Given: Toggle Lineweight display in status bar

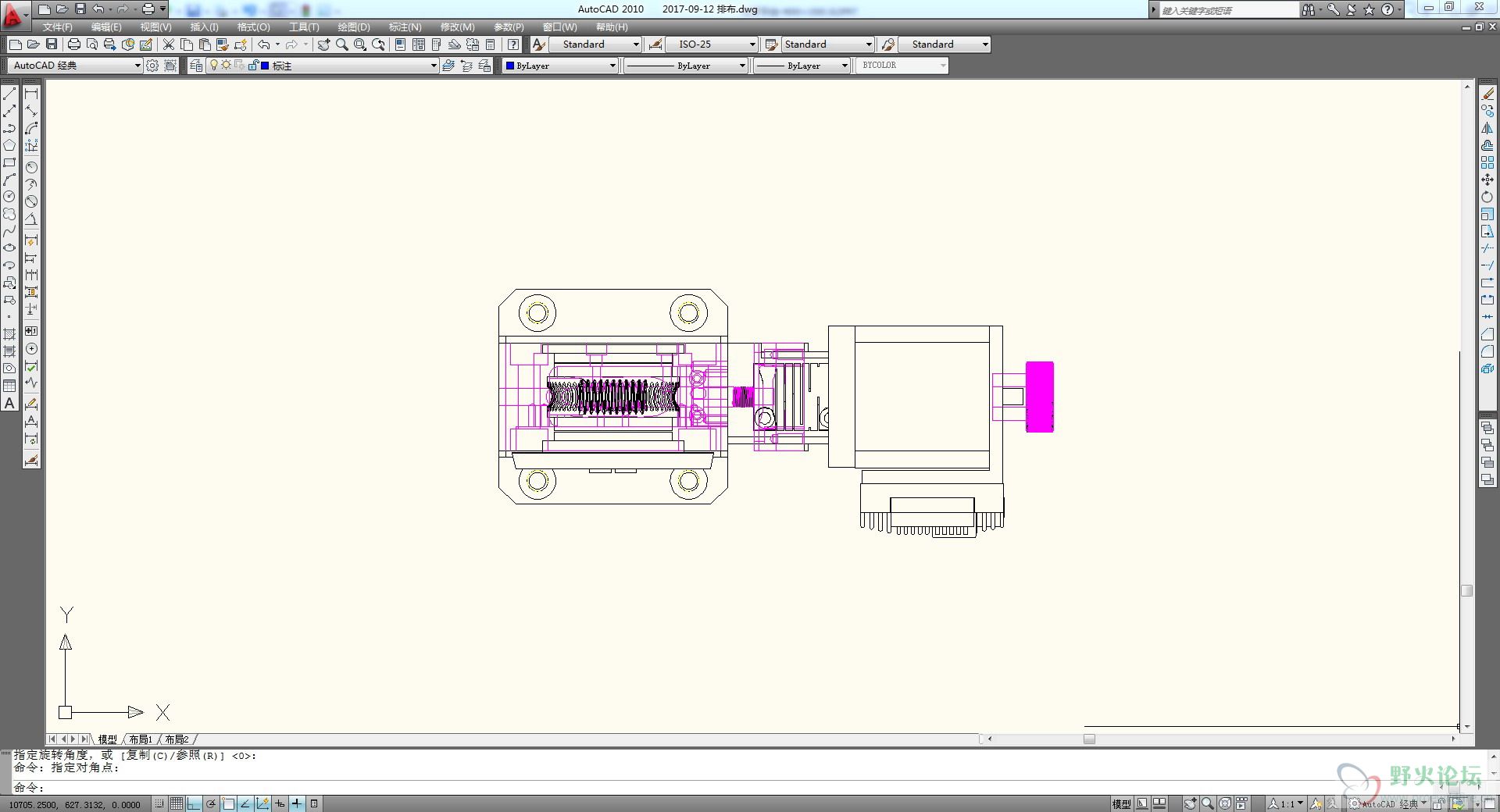Looking at the screenshot, I should click(297, 803).
